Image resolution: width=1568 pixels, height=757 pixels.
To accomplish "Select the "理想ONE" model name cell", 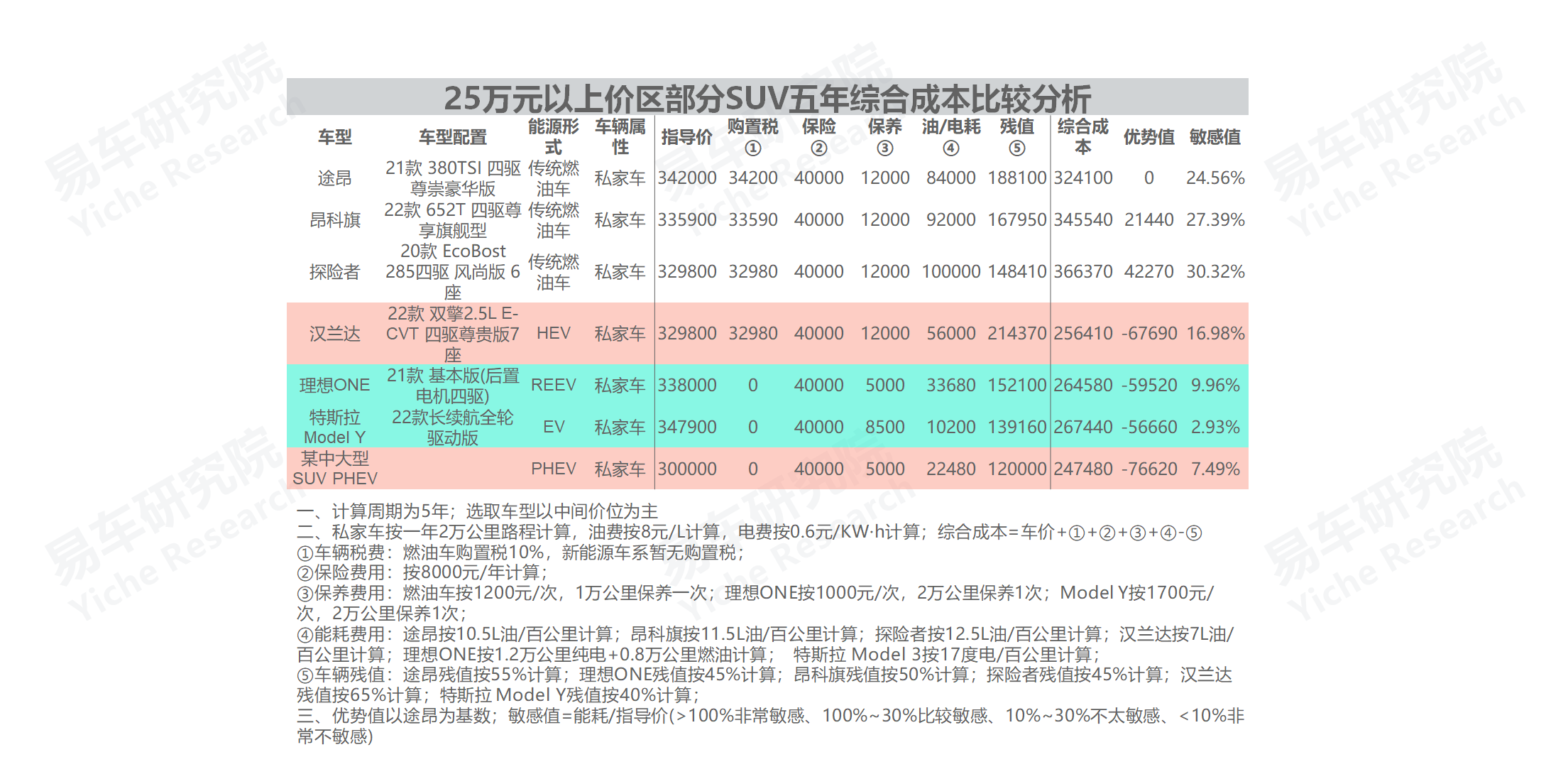I will 335,386.
